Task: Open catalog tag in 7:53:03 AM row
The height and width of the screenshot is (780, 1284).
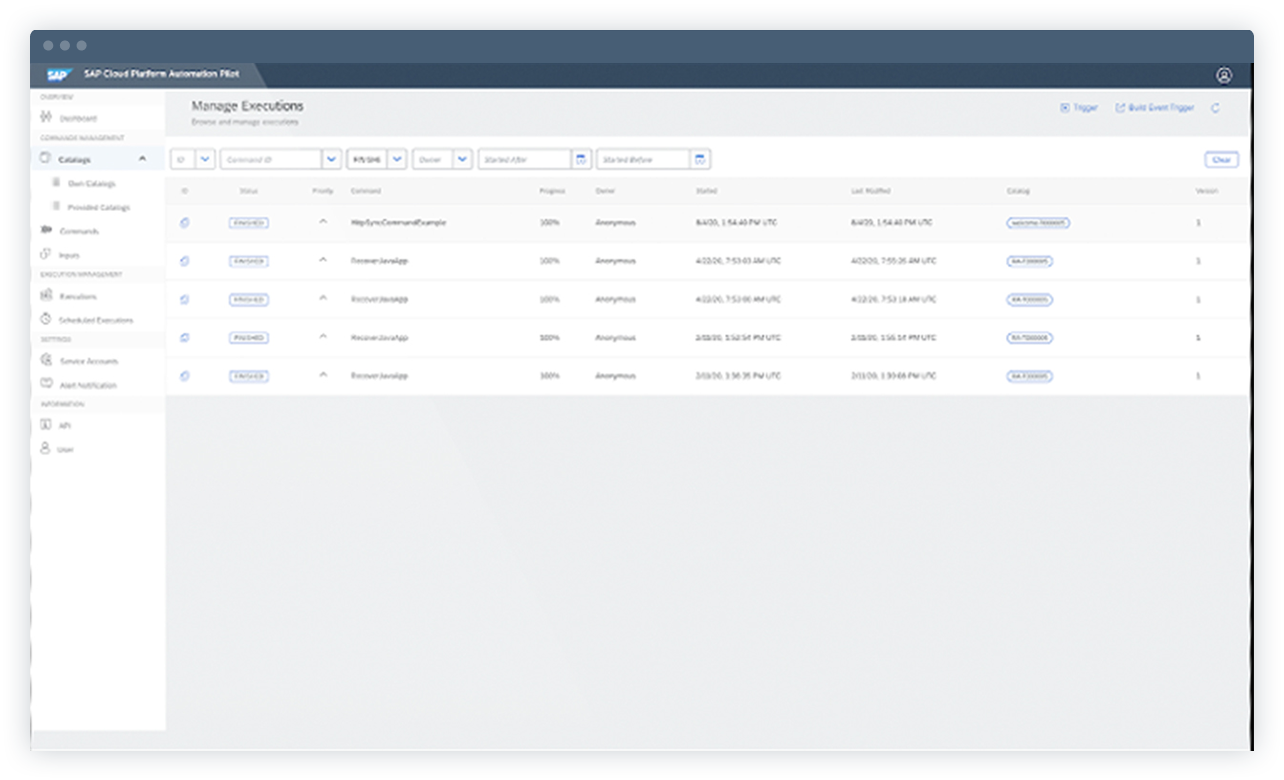Action: (1030, 261)
